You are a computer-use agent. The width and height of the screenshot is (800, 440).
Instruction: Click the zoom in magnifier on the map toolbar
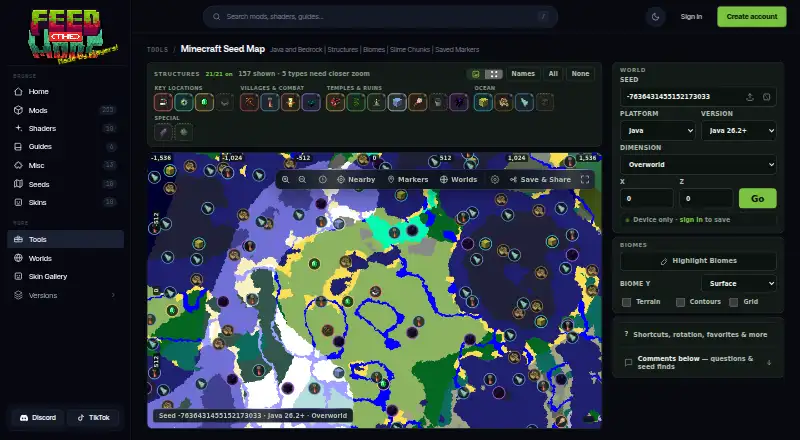coord(286,180)
